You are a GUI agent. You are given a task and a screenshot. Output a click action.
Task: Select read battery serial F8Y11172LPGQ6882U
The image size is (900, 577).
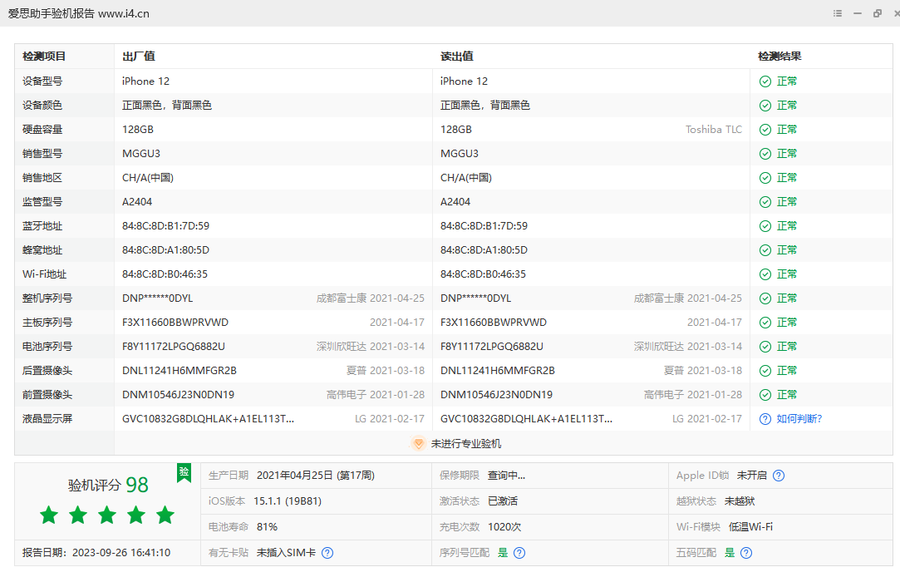[x=492, y=347]
